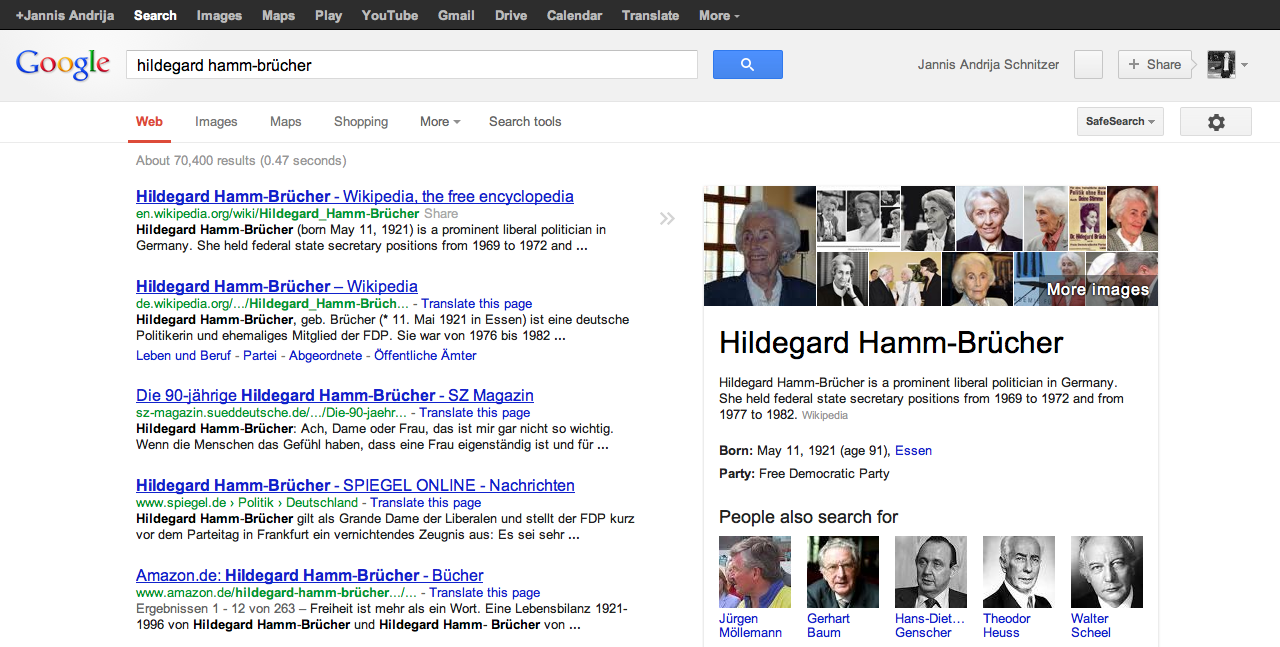Open Calendar in the top bar
The image size is (1280, 647).
[575, 15]
